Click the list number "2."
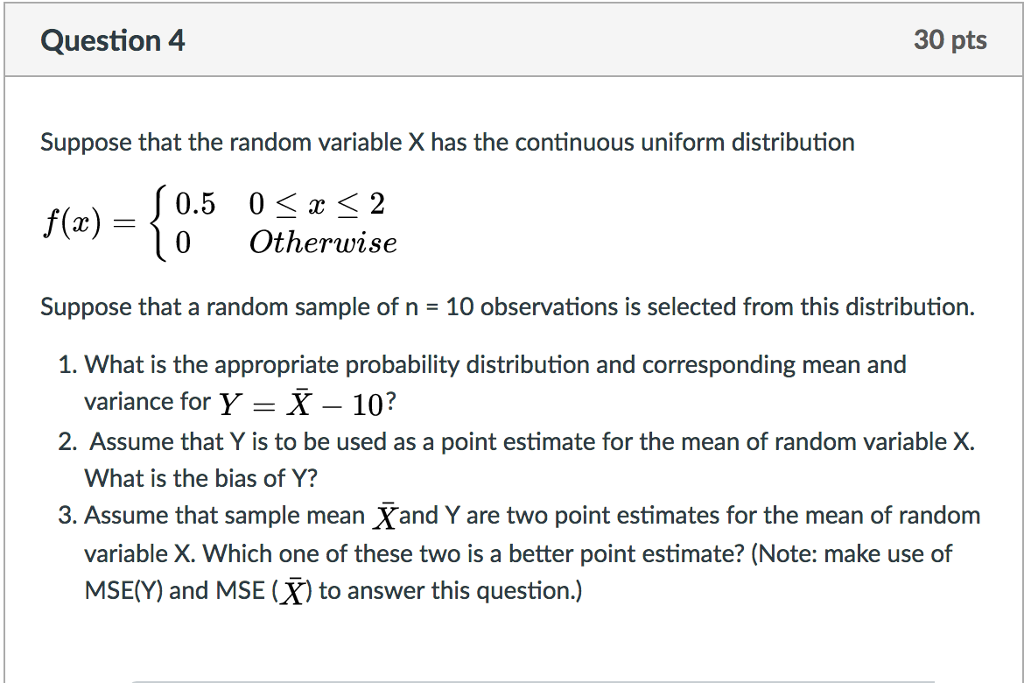Image resolution: width=1024 pixels, height=683 pixels. pos(67,442)
